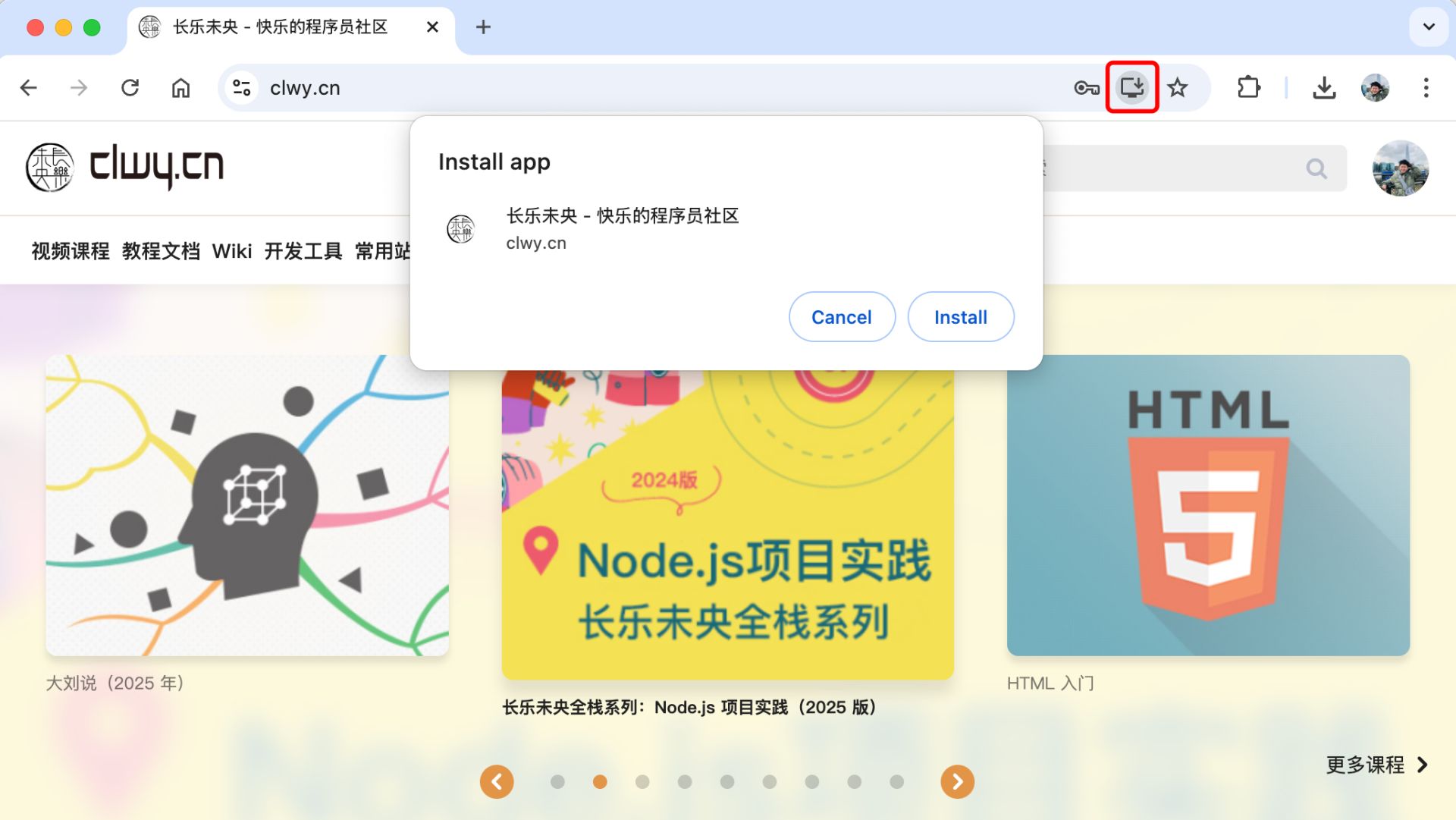Viewport: 1456px width, 820px height.
Task: Click the HTML 入门 caption
Action: click(1050, 683)
